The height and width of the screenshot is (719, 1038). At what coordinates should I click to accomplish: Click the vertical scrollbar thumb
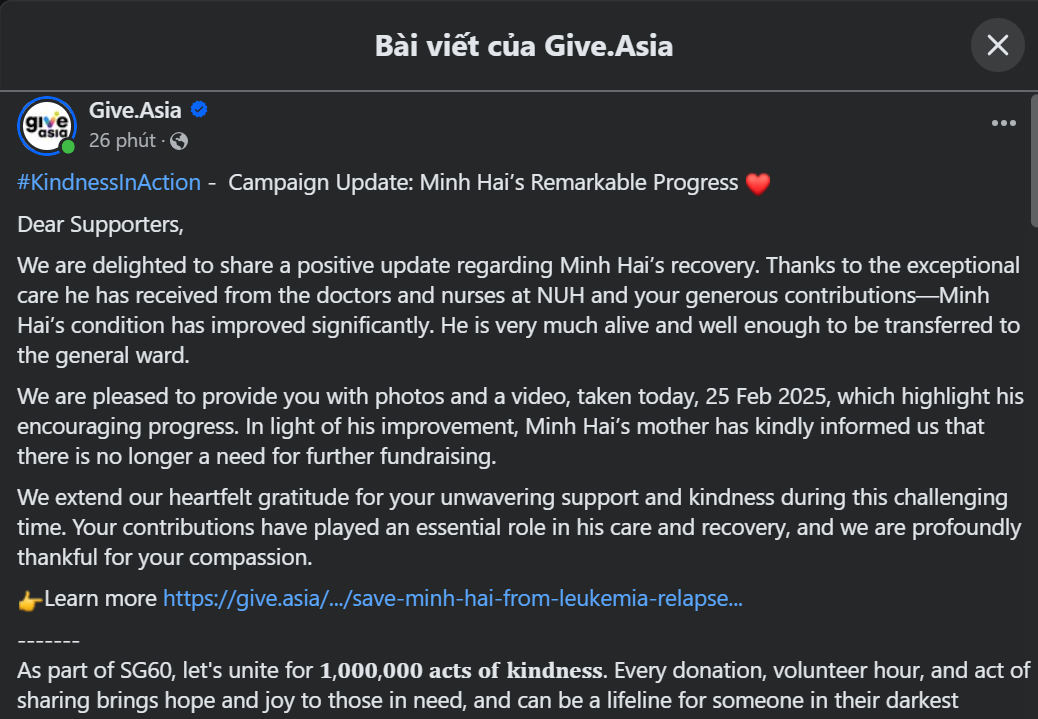(1033, 160)
